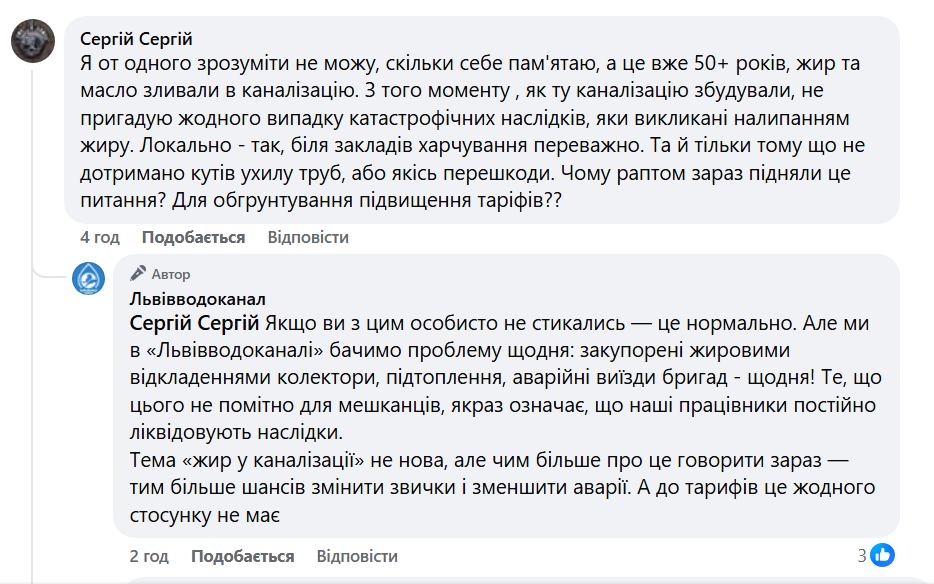
Task: Click the Автор badge label
Action: click(171, 274)
